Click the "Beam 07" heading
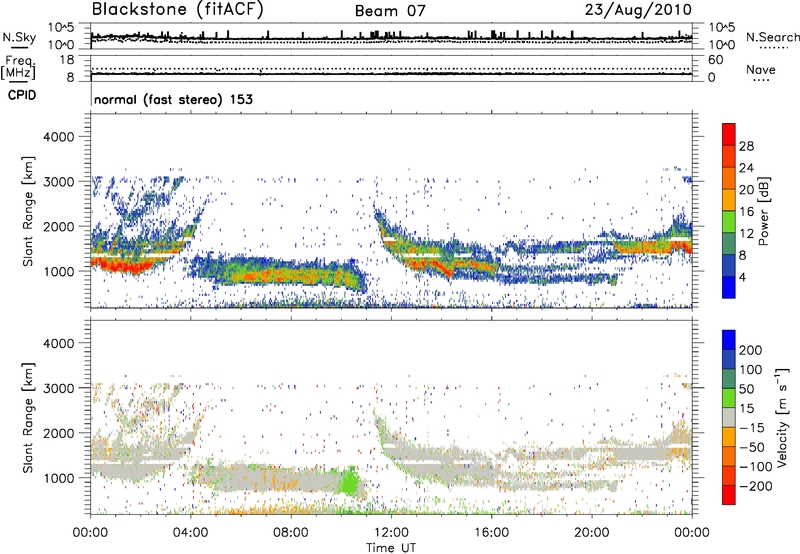The height and width of the screenshot is (554, 800). pyautogui.click(x=390, y=11)
